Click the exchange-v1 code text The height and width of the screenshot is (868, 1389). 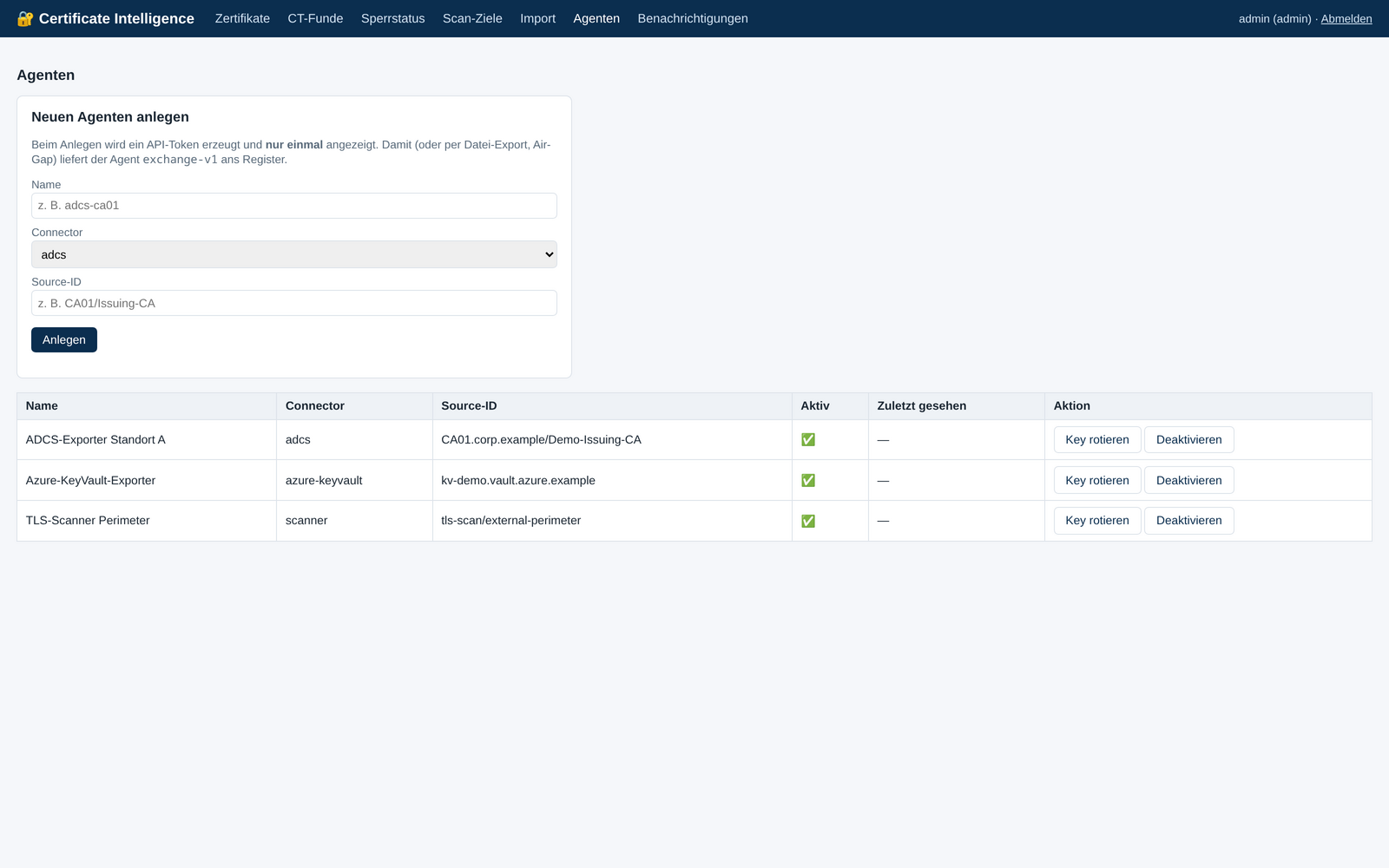pyautogui.click(x=180, y=160)
